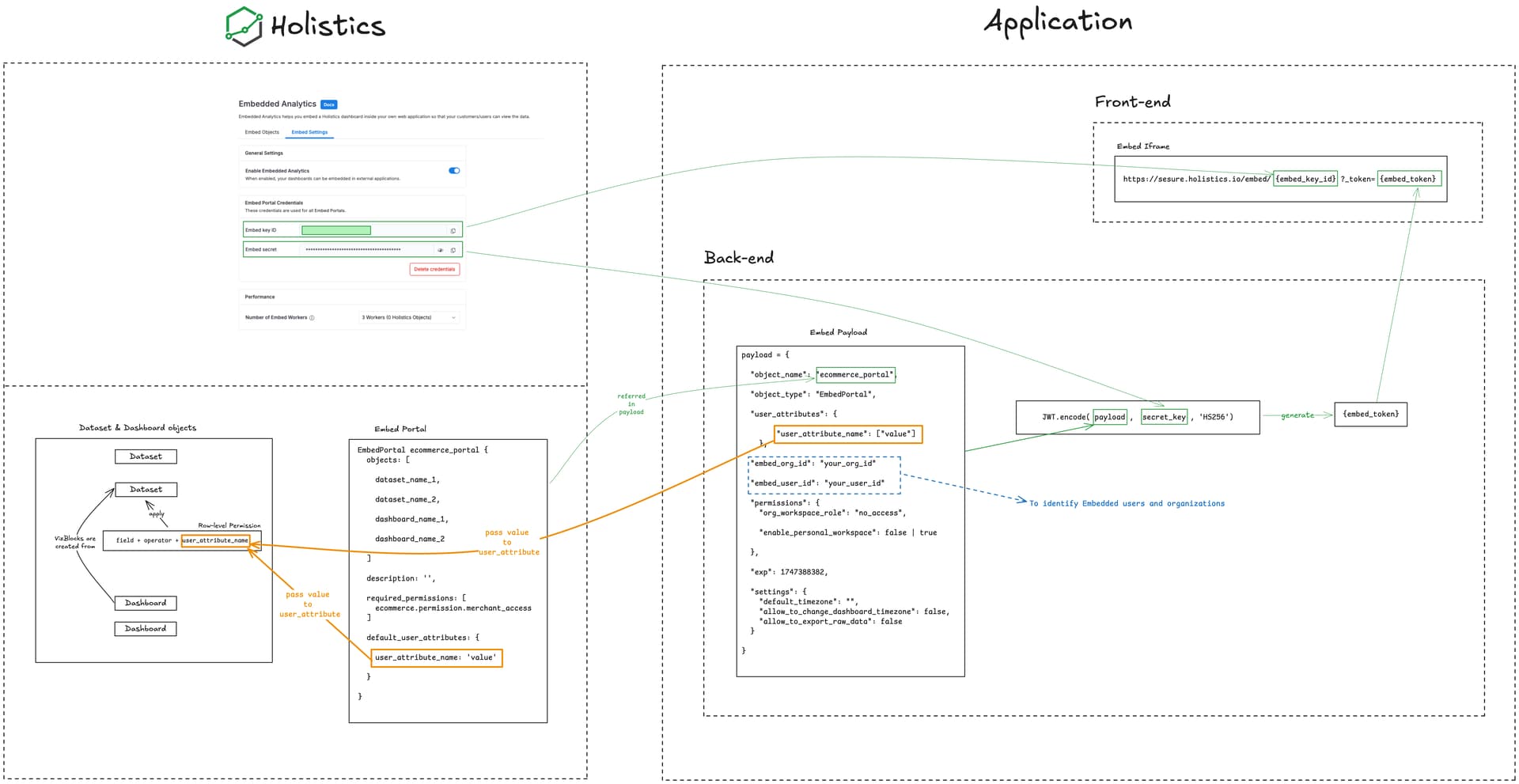
Task: Click the Application title text
Action: [x=1058, y=21]
